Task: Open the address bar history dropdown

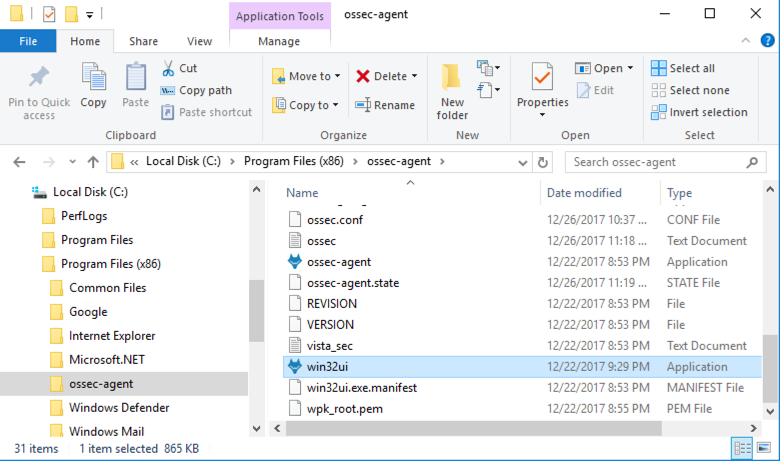Action: [523, 162]
